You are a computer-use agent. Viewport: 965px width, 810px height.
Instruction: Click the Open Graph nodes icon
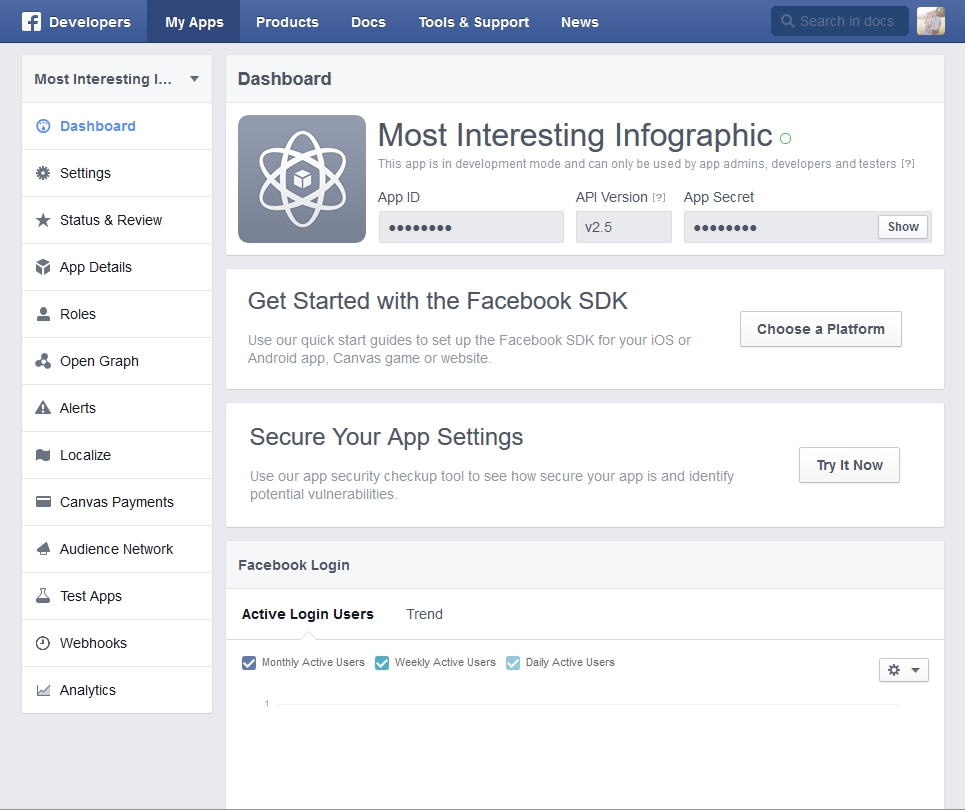[43, 361]
